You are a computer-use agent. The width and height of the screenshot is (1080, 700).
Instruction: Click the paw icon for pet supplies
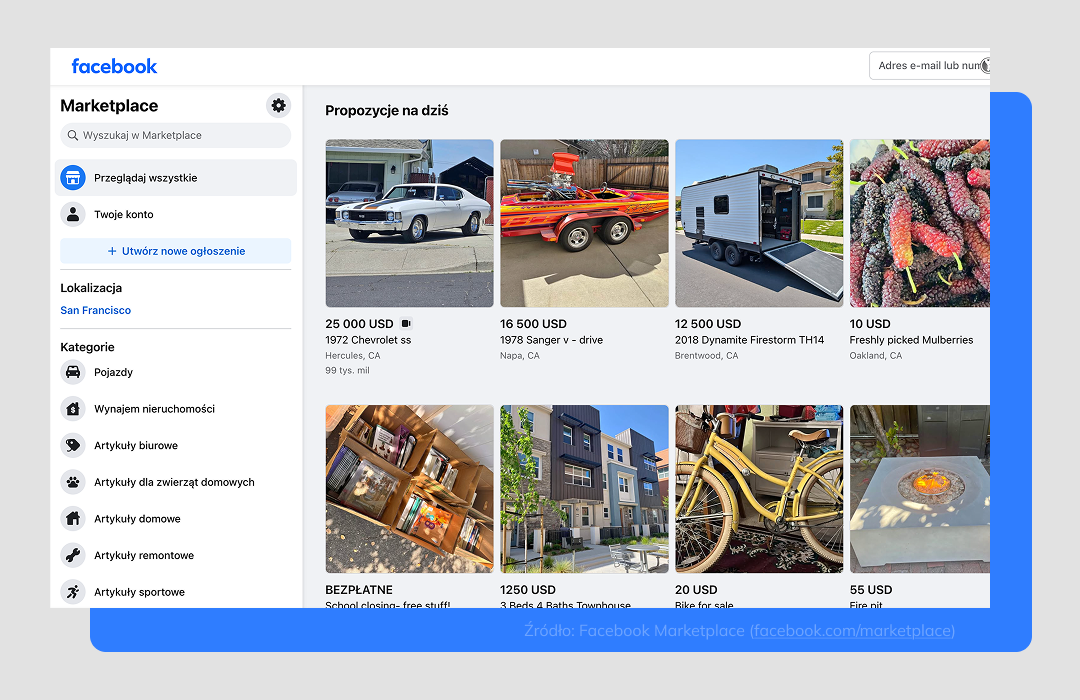pos(72,482)
